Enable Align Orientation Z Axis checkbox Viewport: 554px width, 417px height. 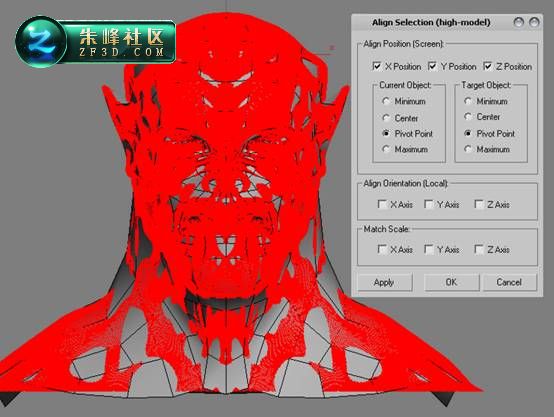pos(479,204)
